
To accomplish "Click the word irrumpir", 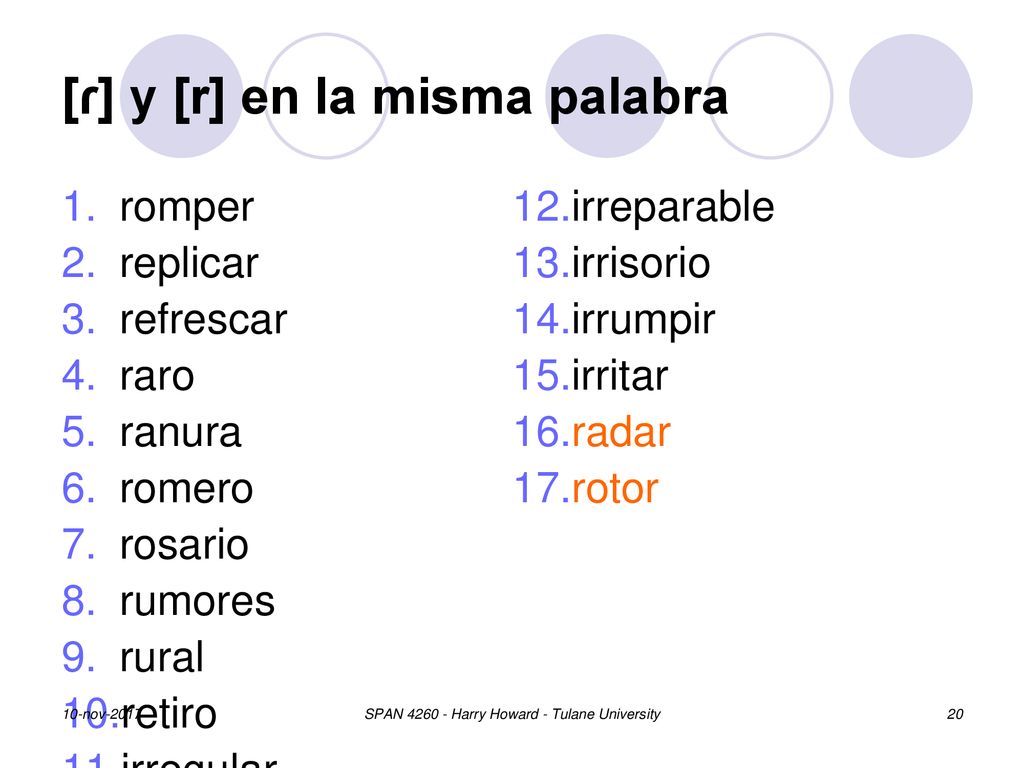I will 643,321.
